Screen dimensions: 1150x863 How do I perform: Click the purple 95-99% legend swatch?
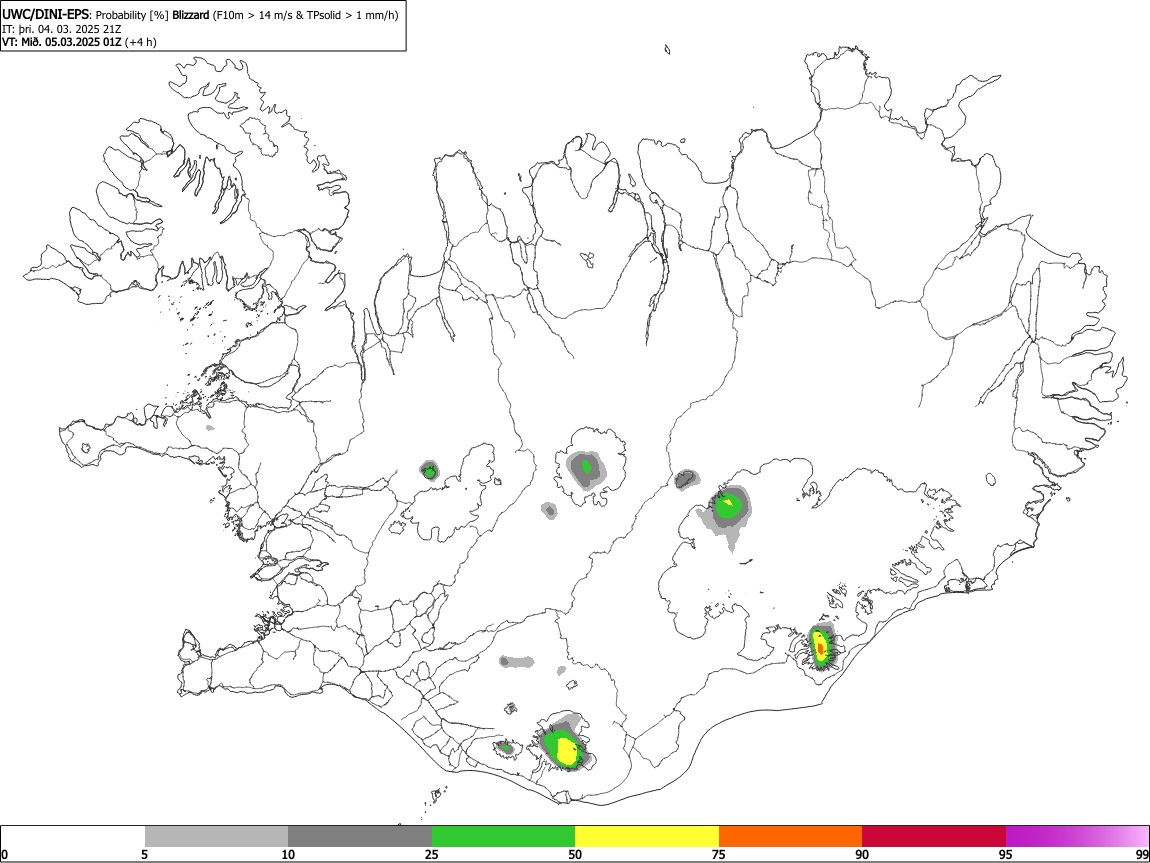click(1077, 836)
